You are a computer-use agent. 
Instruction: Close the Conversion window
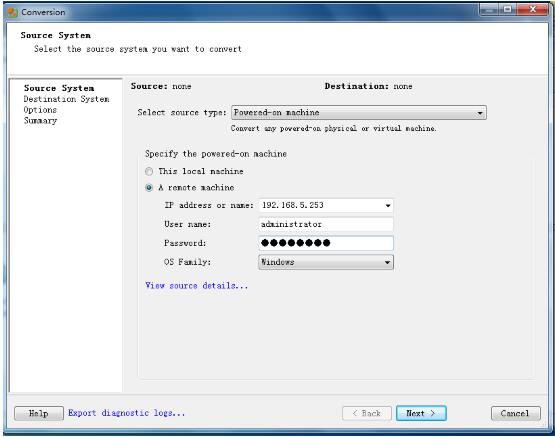[x=532, y=10]
